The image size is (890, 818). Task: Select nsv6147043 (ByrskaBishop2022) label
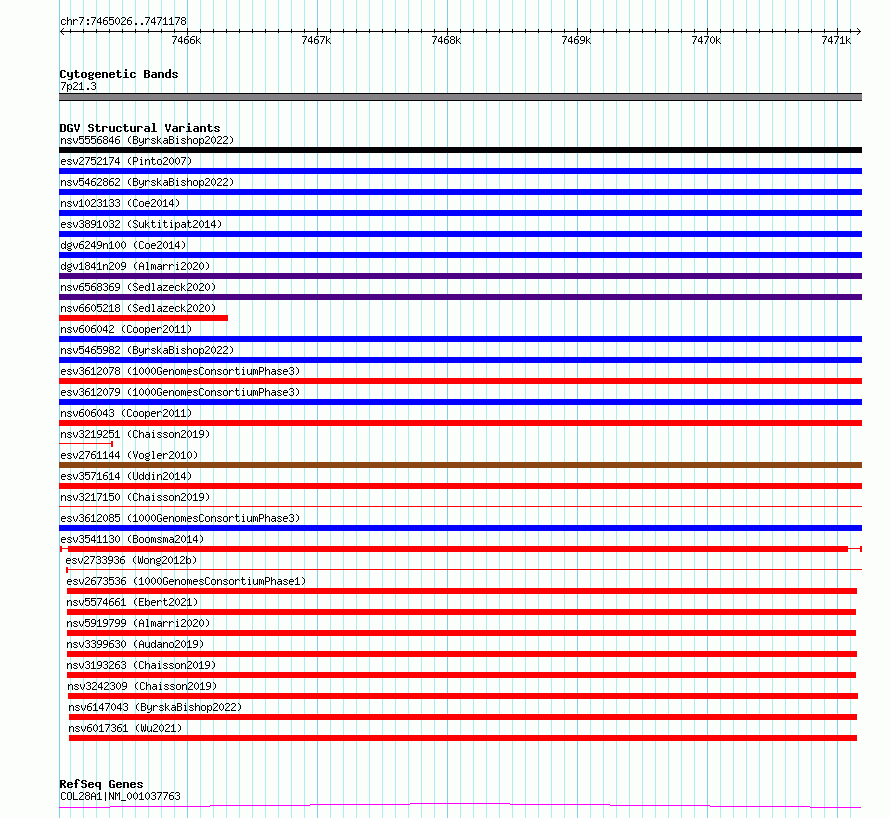pos(155,707)
